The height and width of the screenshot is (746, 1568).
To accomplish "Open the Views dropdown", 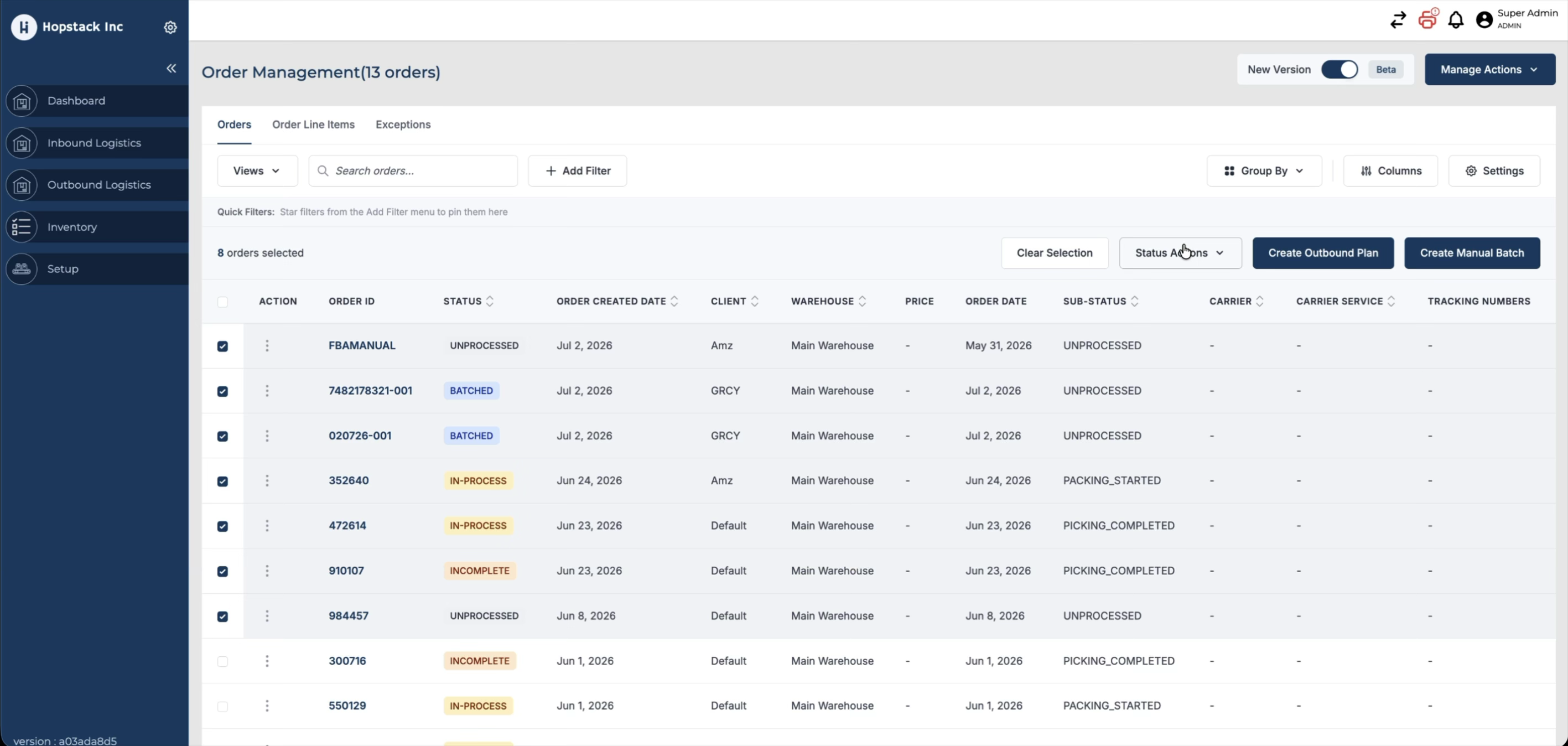I will click(257, 171).
